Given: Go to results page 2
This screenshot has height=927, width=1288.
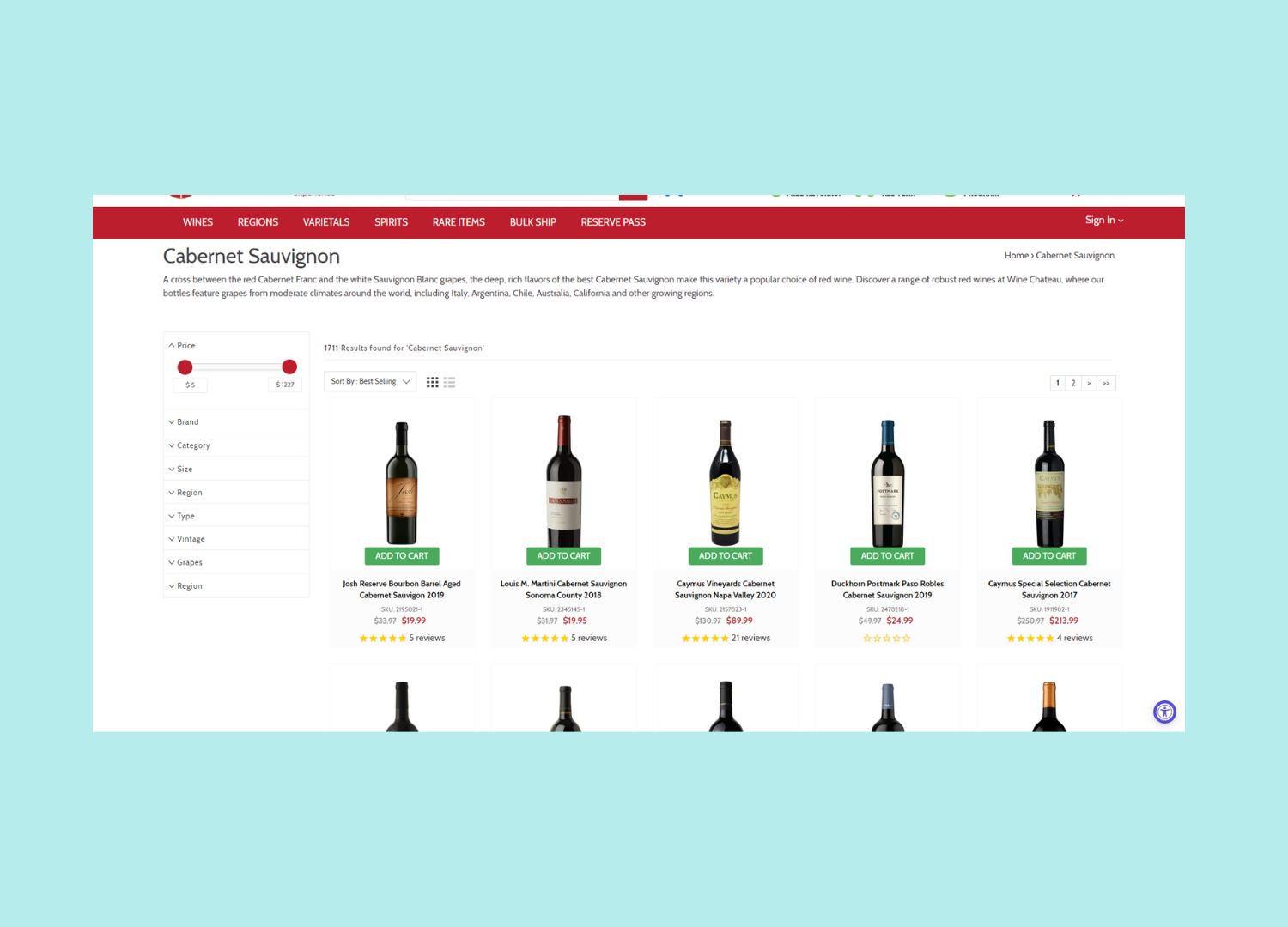Looking at the screenshot, I should (1073, 383).
